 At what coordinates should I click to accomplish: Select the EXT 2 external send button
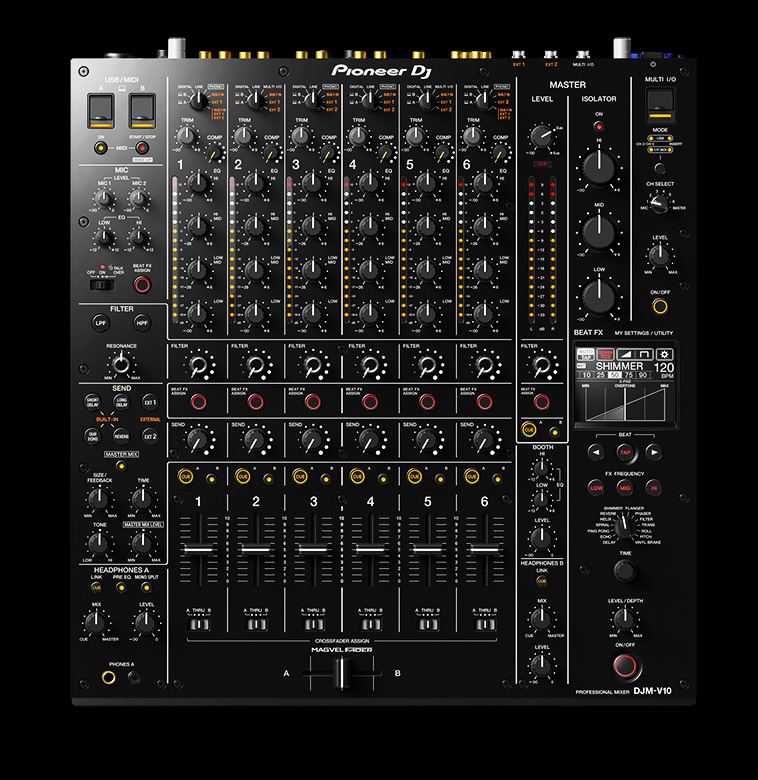pyautogui.click(x=150, y=436)
